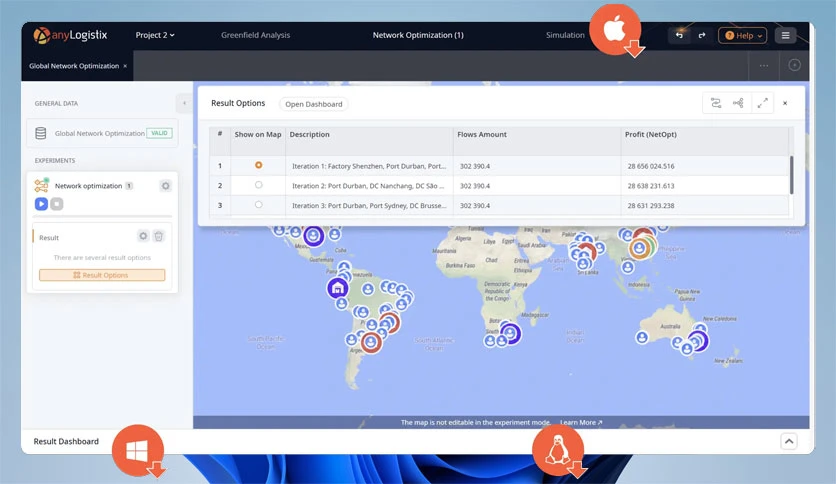Click the customer marker near Indonesia

(628, 267)
